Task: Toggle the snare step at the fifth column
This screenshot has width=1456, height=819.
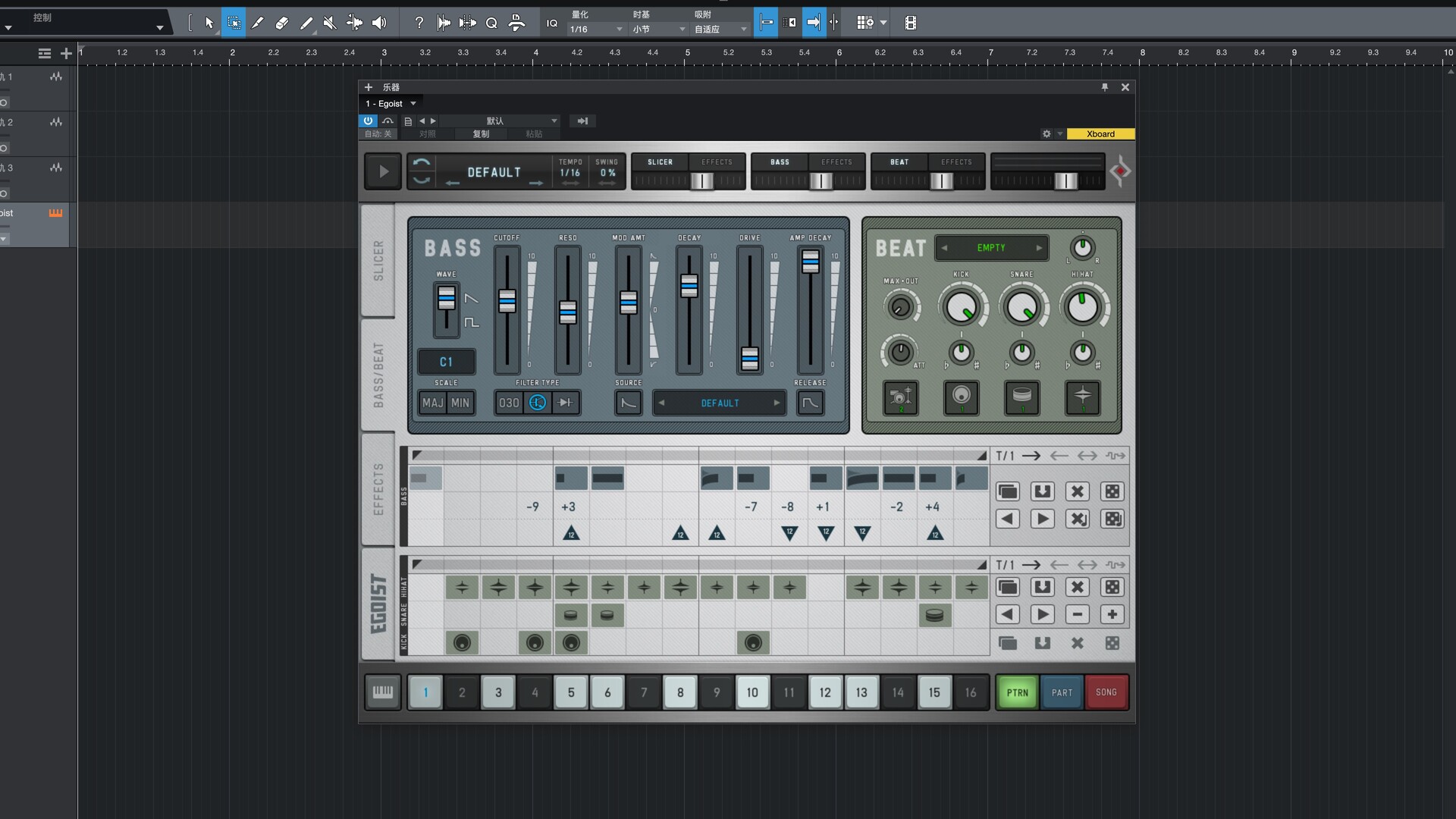Action: coord(571,615)
